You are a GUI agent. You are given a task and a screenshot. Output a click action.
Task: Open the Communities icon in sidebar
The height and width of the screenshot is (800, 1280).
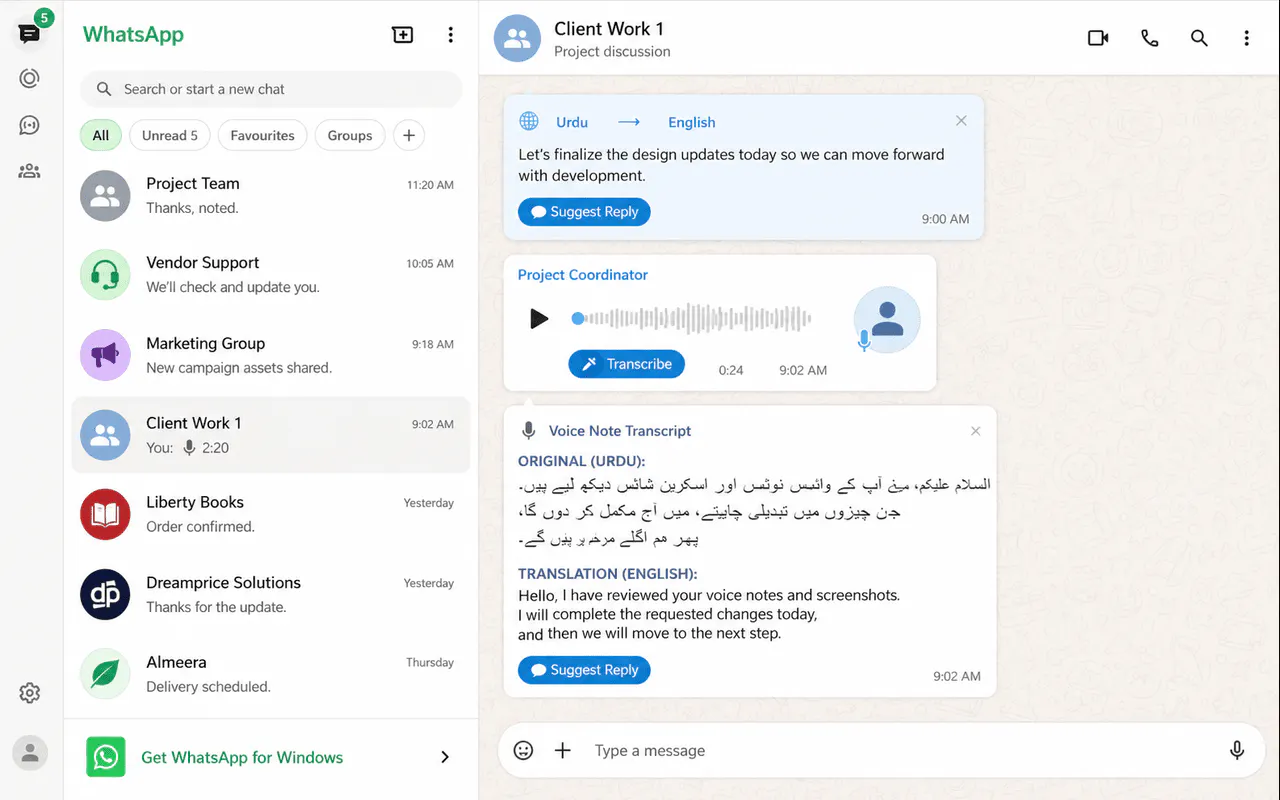(30, 171)
